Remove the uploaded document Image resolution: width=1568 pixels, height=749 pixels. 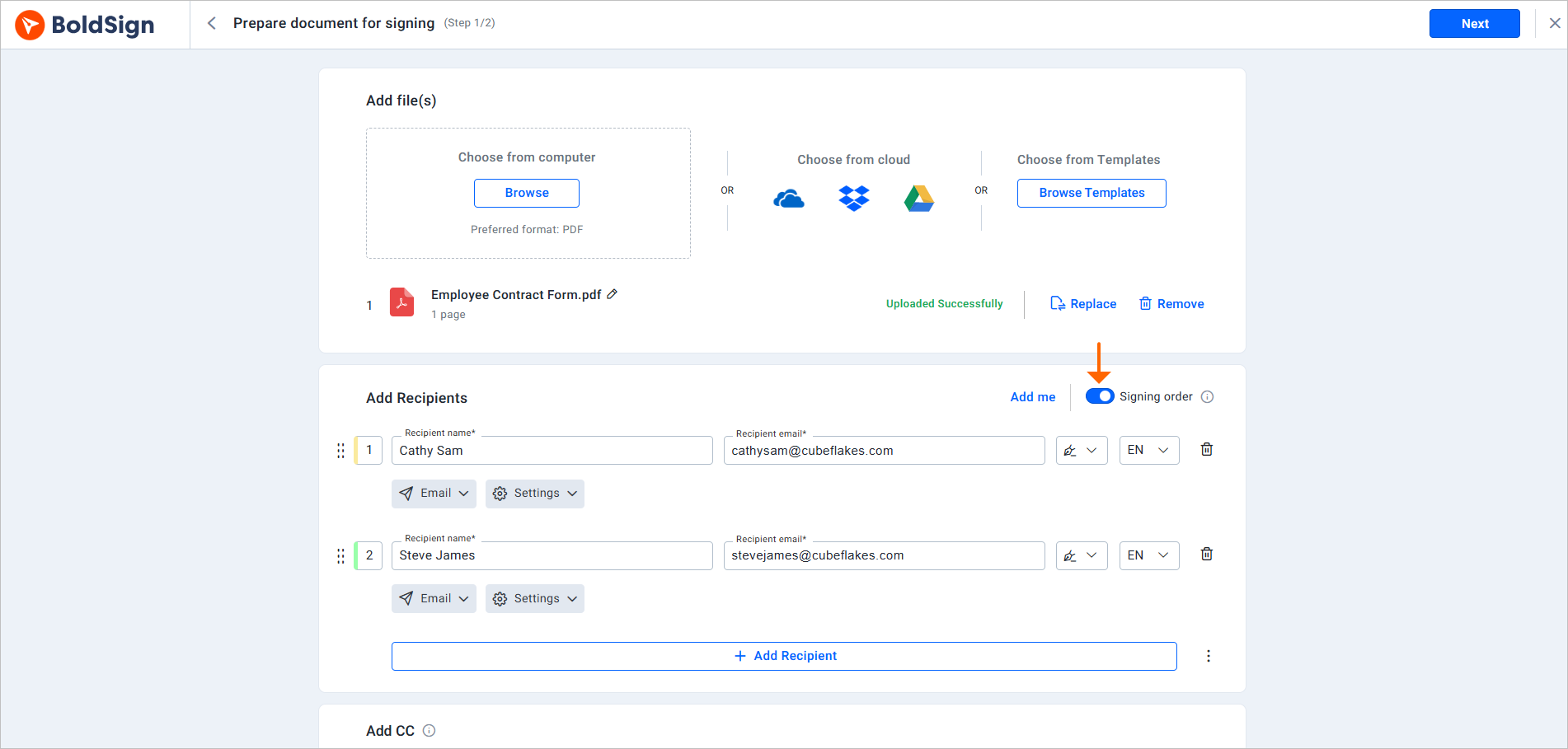click(1171, 304)
